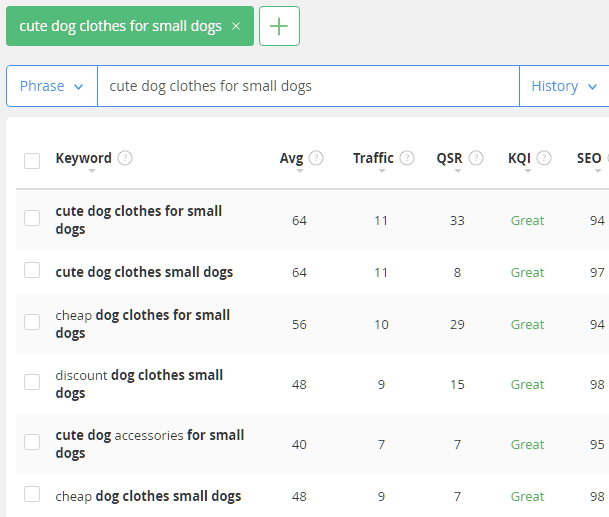Open help icon next to KQI column
Screen dimensions: 609x517
pos(544,158)
